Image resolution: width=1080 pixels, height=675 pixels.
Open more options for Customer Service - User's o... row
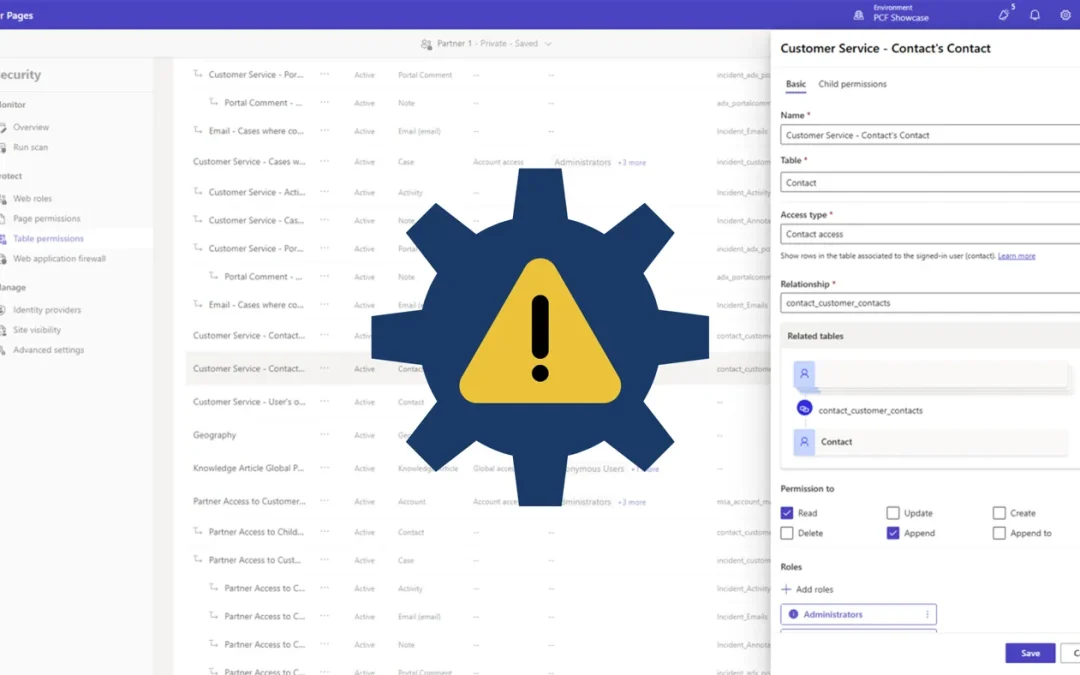[324, 401]
